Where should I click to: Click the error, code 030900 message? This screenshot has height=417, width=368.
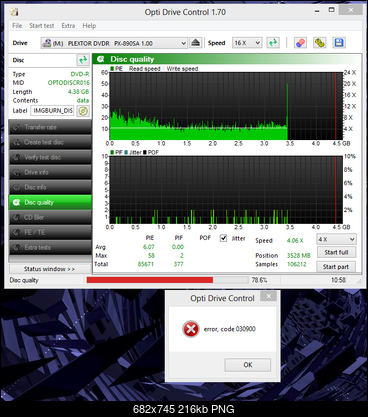(230, 329)
